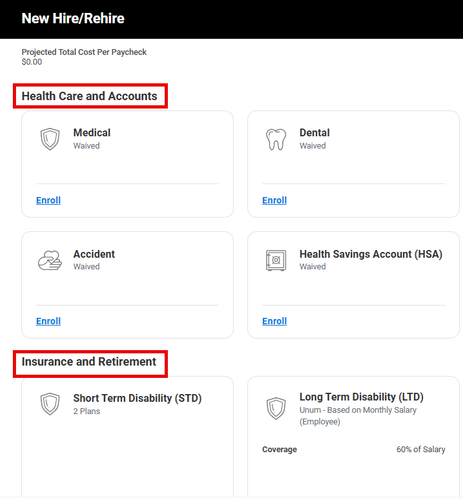
Task: Click the Health Care and Accounts heading
Action: [89, 96]
